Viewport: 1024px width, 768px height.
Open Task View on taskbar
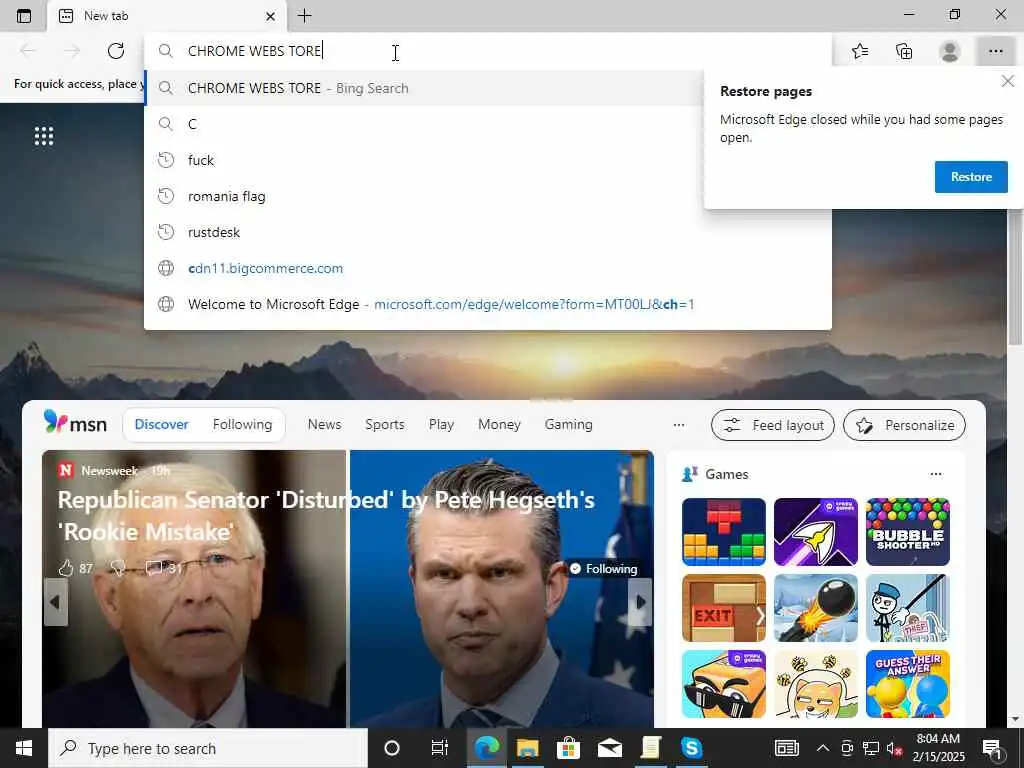click(x=440, y=748)
